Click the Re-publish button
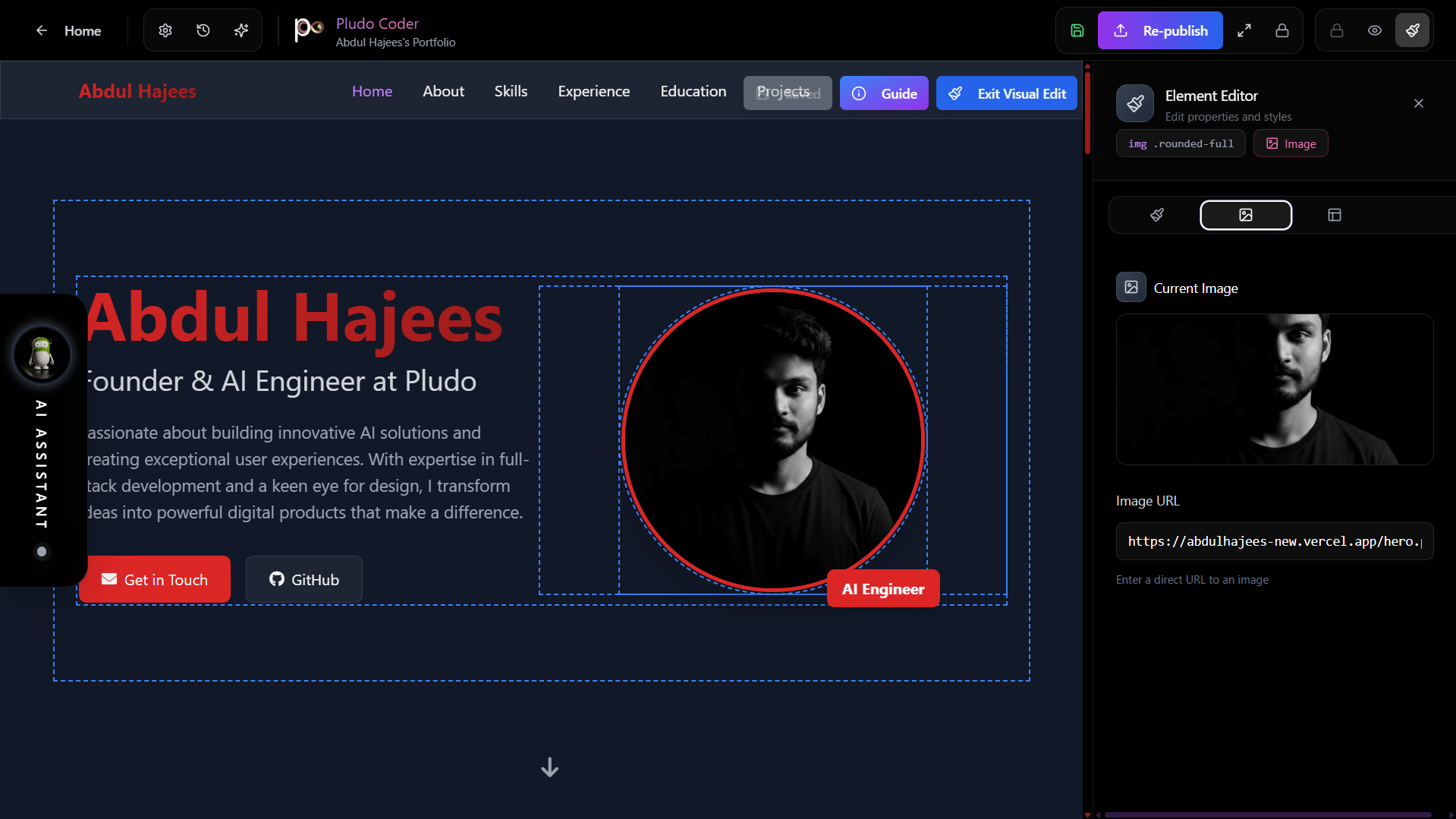This screenshot has height=819, width=1456. pos(1159,30)
